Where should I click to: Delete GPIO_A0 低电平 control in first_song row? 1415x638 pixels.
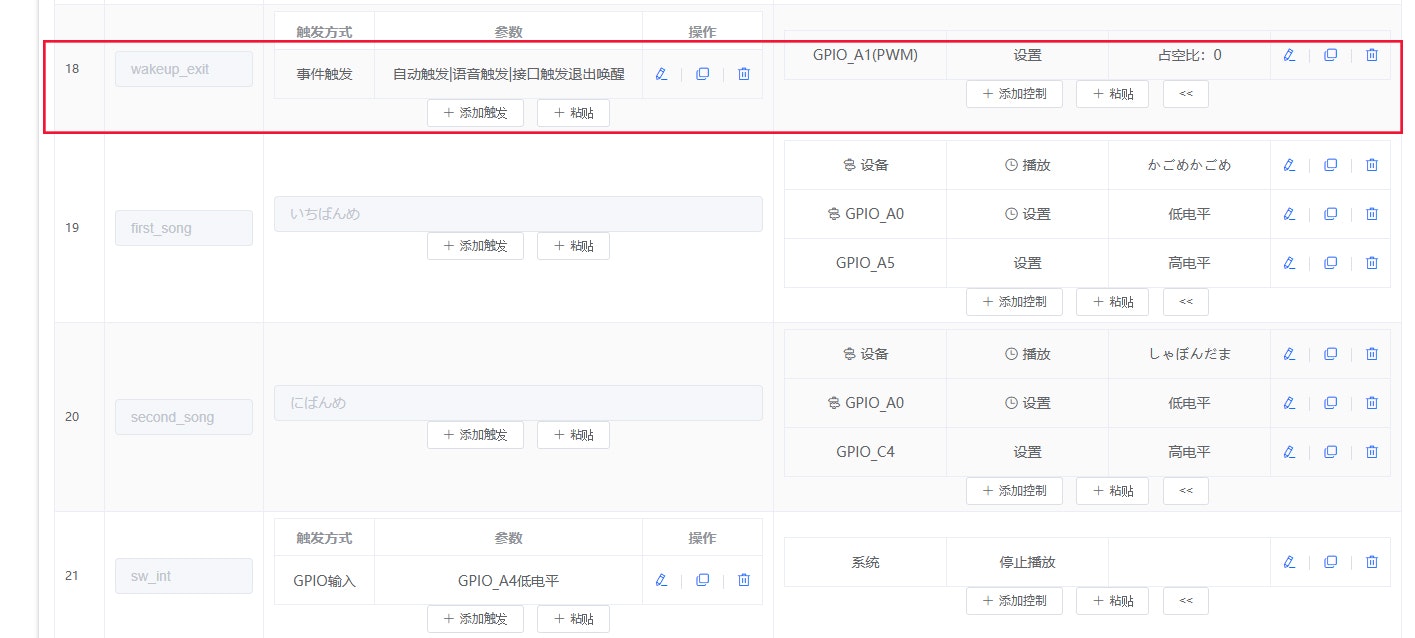pyautogui.click(x=1372, y=213)
